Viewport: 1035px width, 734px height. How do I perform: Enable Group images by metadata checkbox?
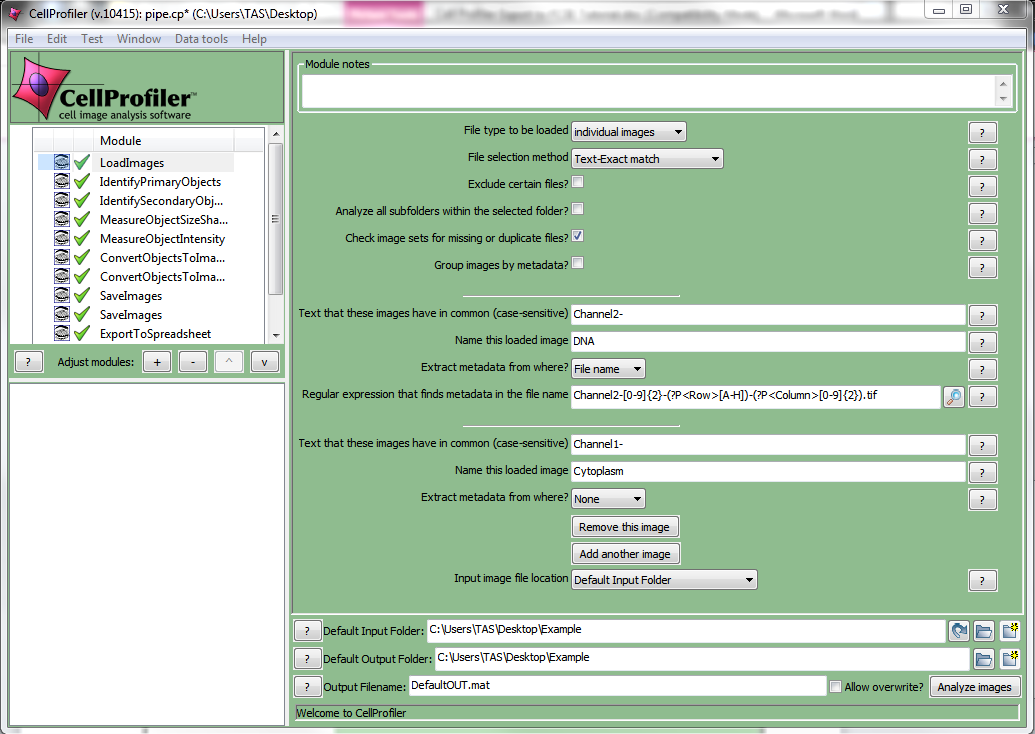(x=578, y=263)
